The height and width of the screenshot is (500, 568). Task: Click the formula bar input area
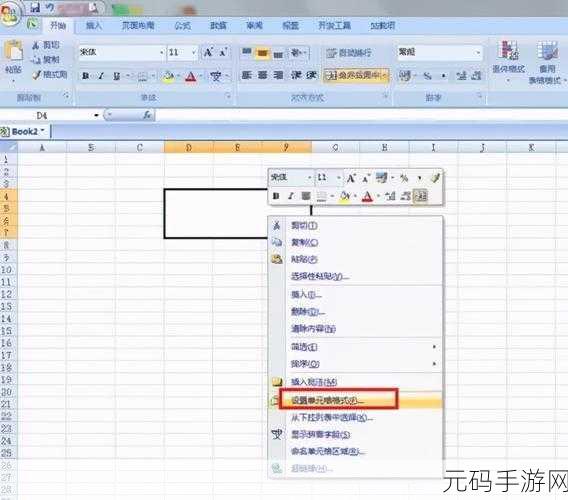(362, 115)
